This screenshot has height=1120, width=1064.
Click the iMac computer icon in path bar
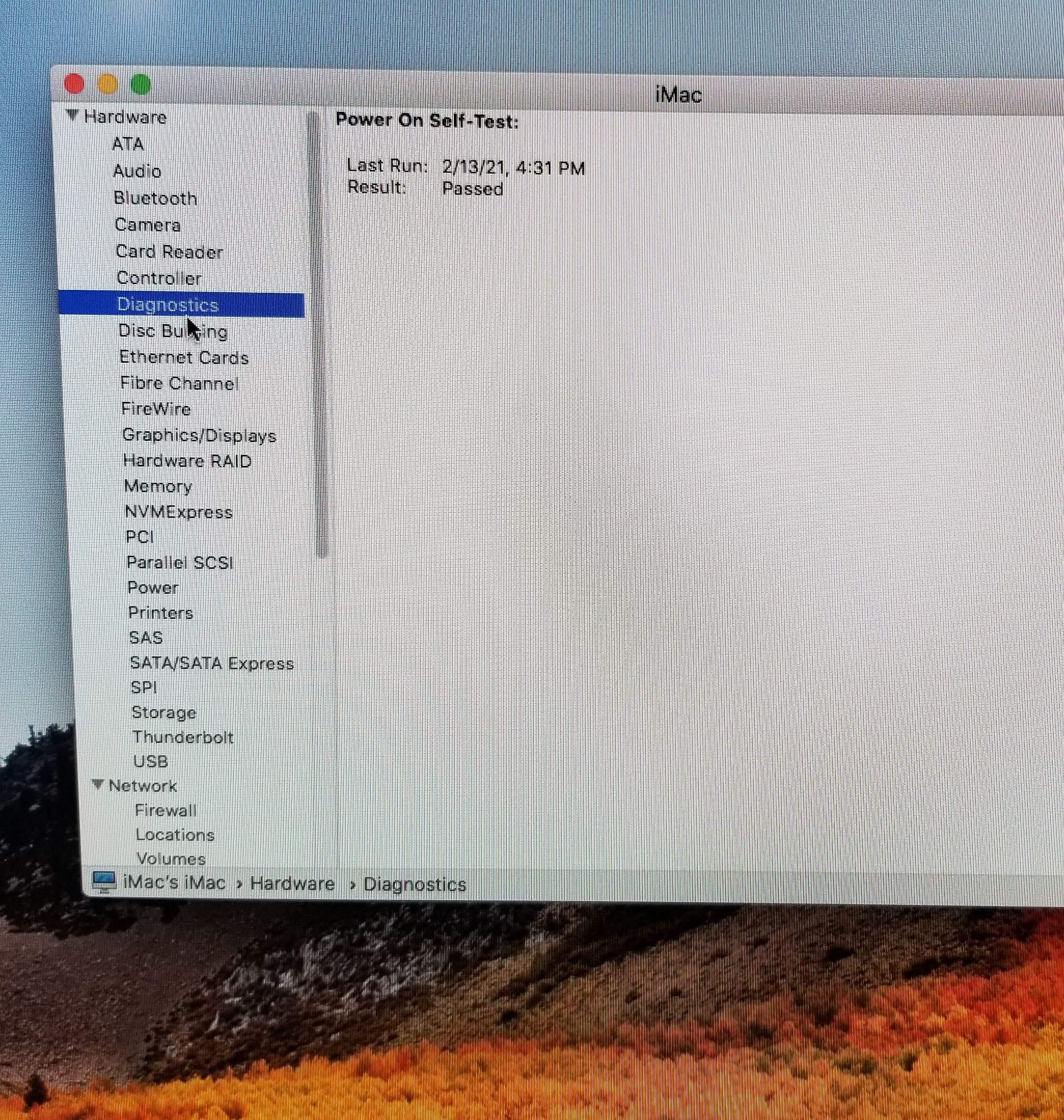coord(103,881)
